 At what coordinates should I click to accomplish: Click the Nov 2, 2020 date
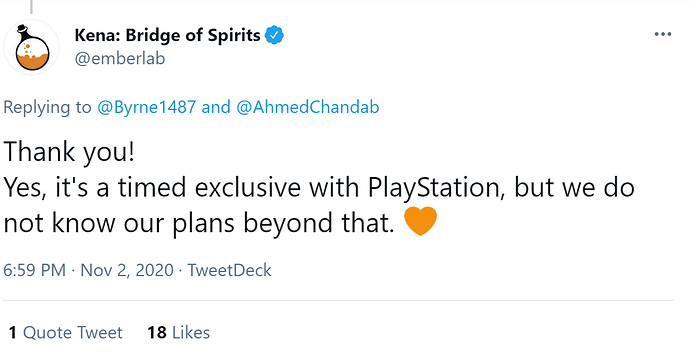tap(127, 270)
